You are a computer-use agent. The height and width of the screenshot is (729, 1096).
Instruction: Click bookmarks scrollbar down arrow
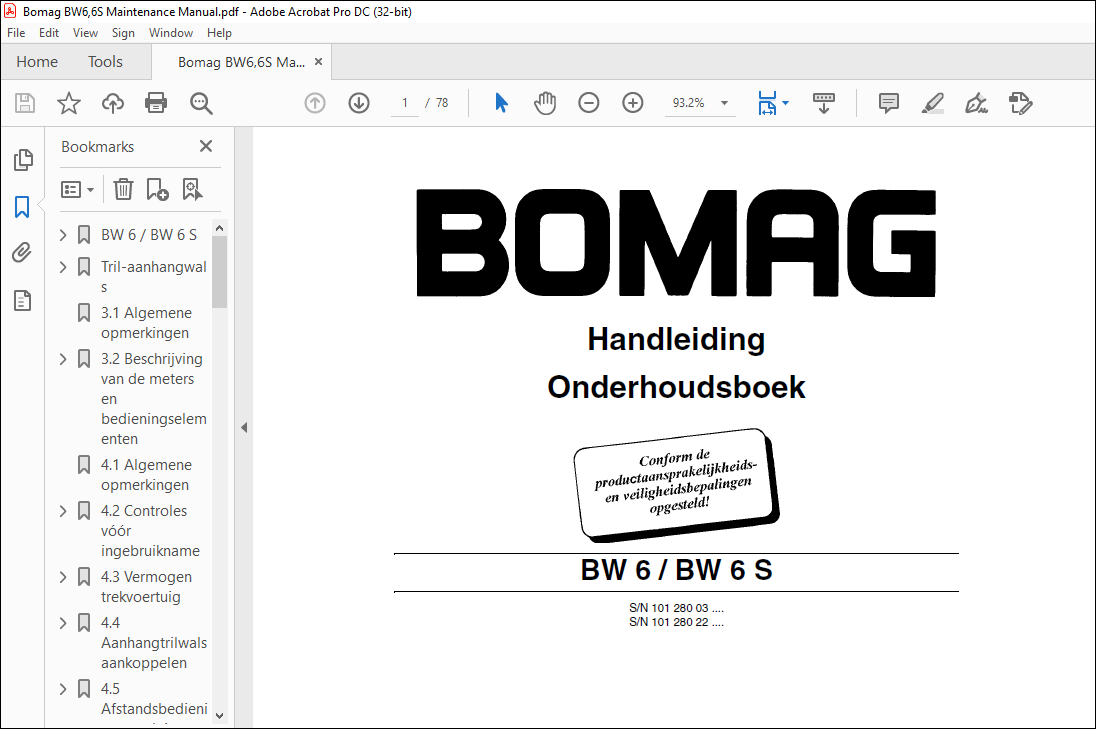[219, 716]
